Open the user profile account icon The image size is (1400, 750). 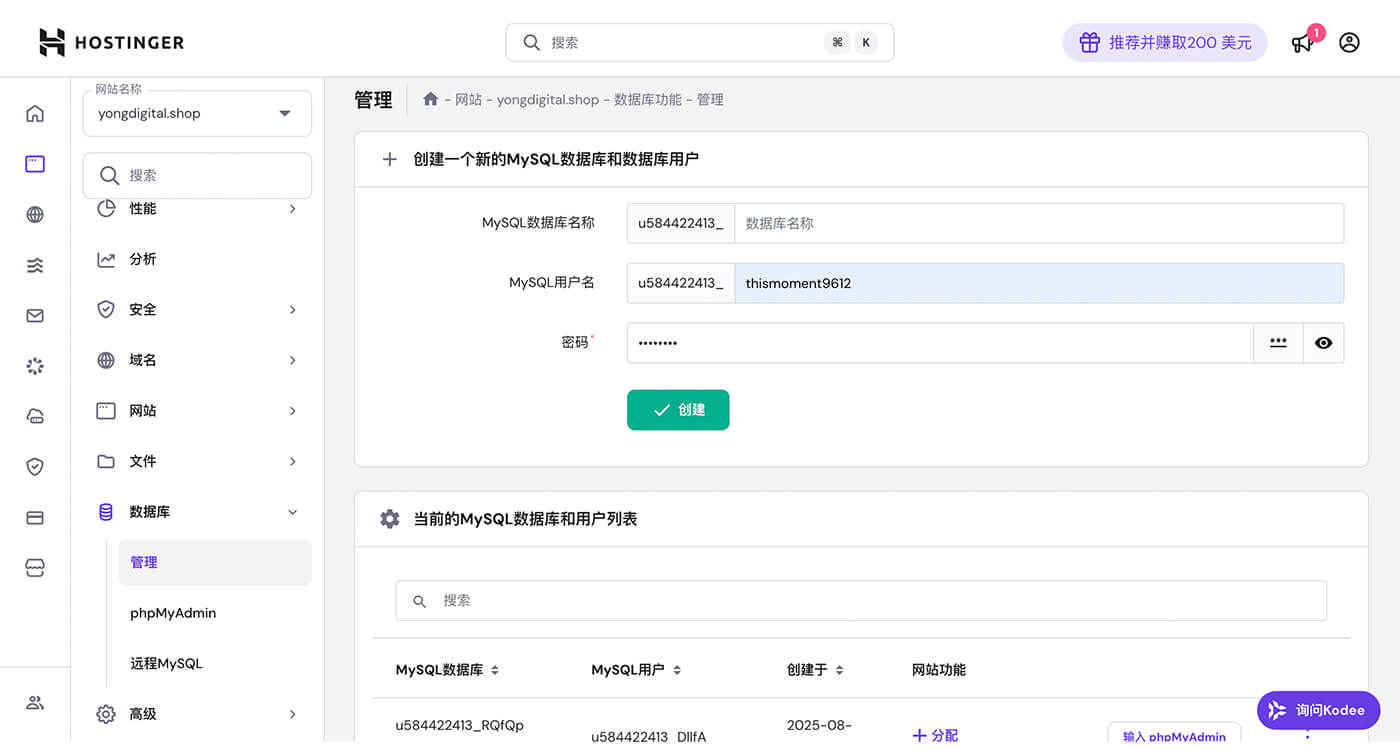click(x=1349, y=42)
